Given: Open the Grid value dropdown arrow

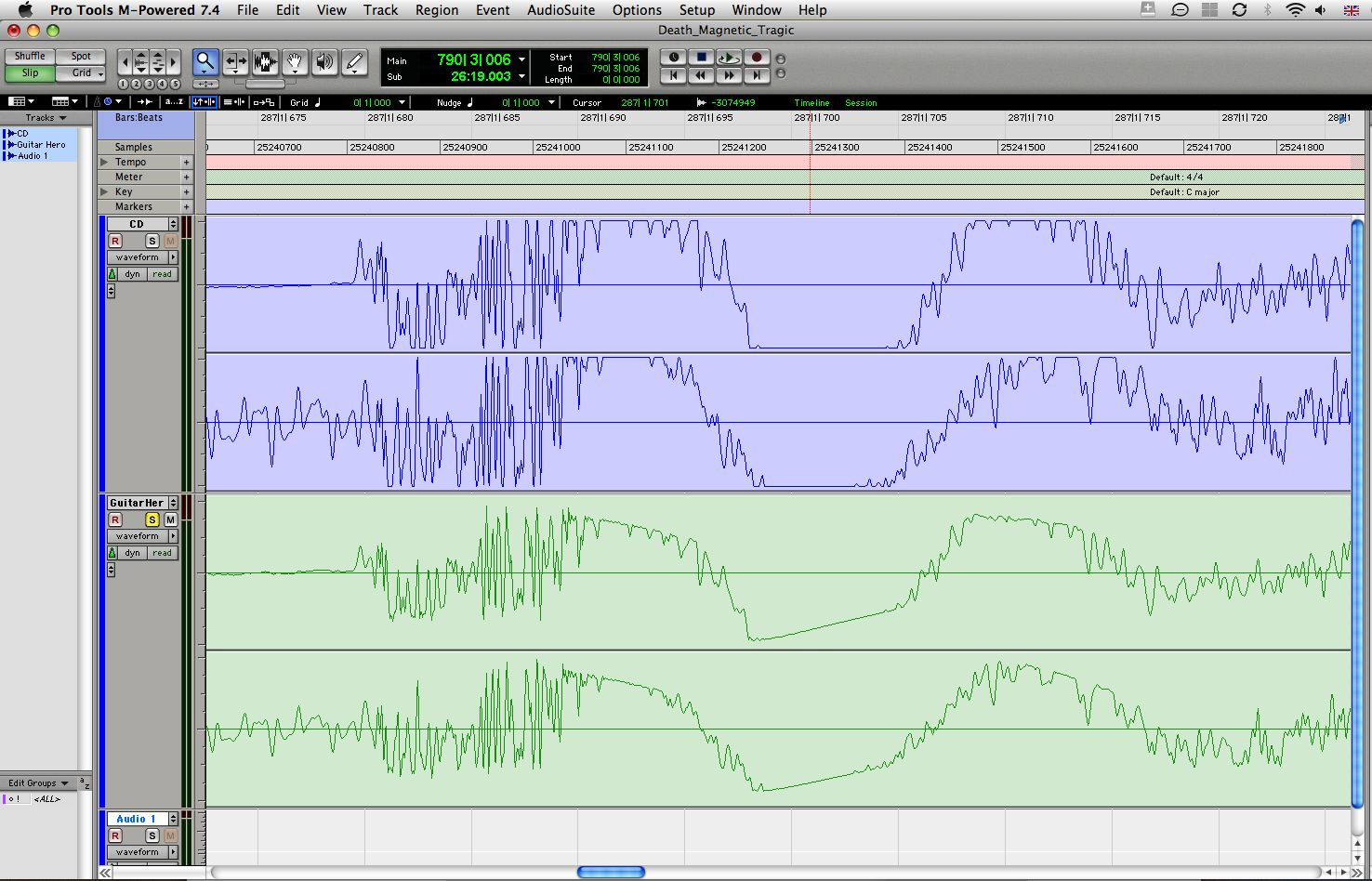Looking at the screenshot, I should [402, 102].
